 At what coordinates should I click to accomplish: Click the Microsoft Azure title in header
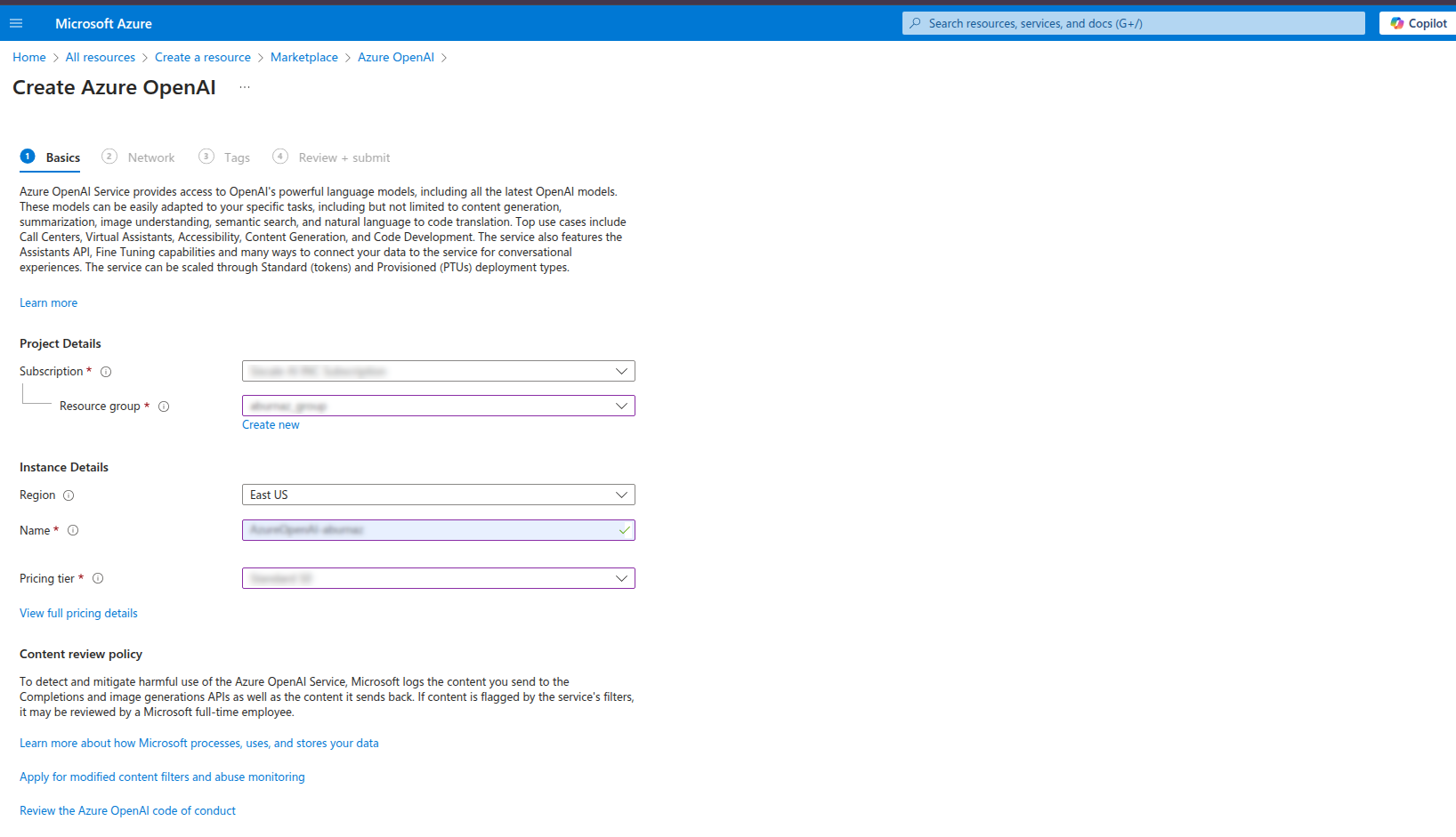103,23
